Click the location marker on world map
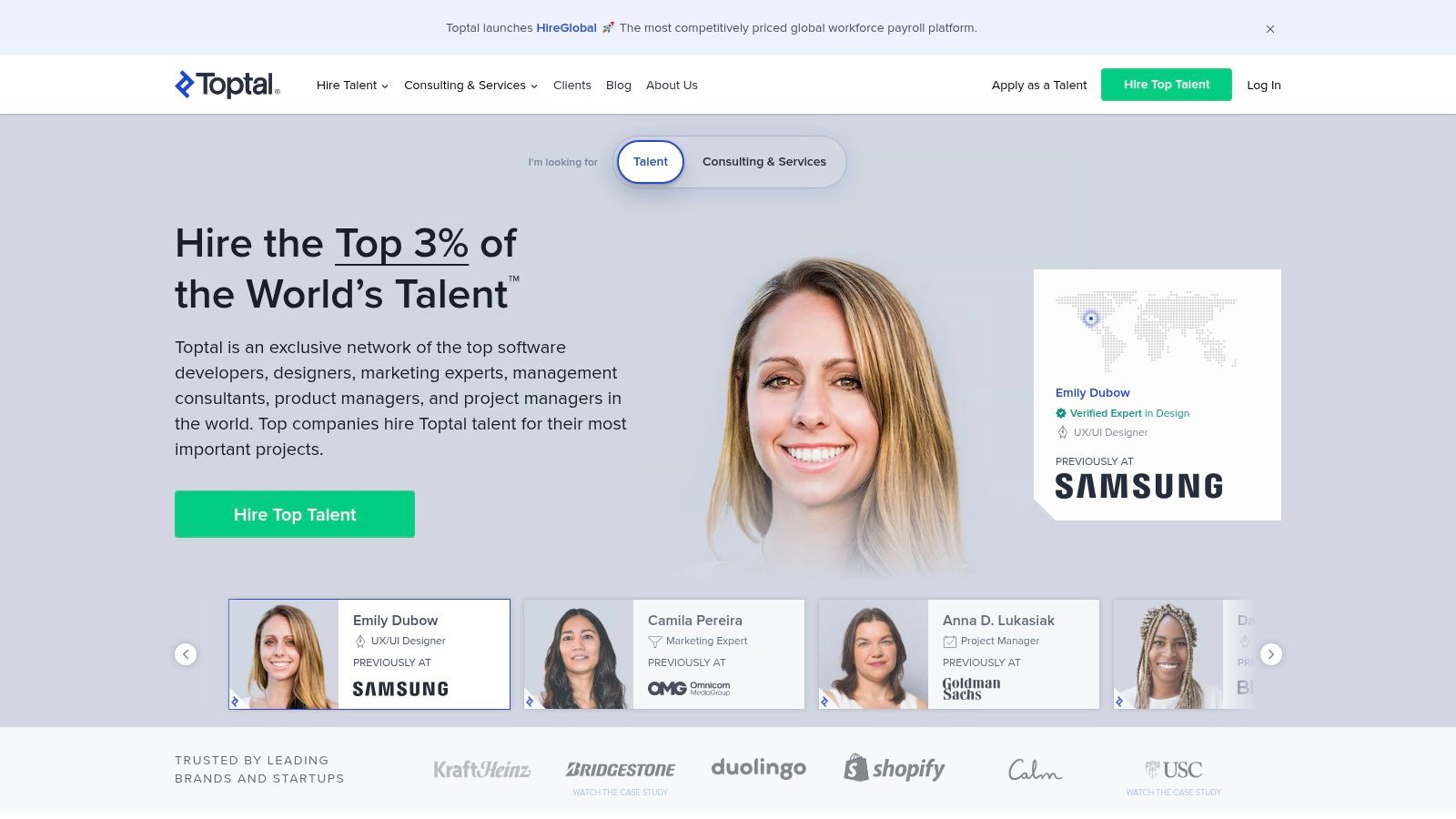1456x819 pixels. pos(1091,318)
